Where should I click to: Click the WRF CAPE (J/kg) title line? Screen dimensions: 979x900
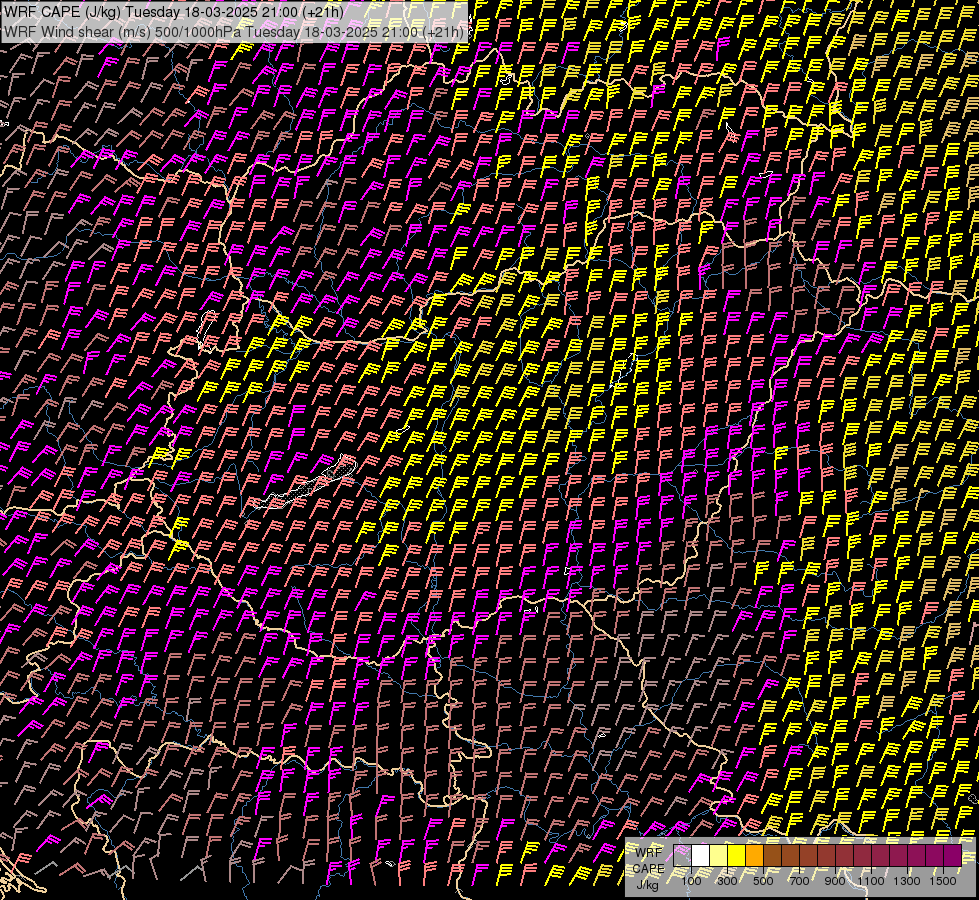click(174, 12)
